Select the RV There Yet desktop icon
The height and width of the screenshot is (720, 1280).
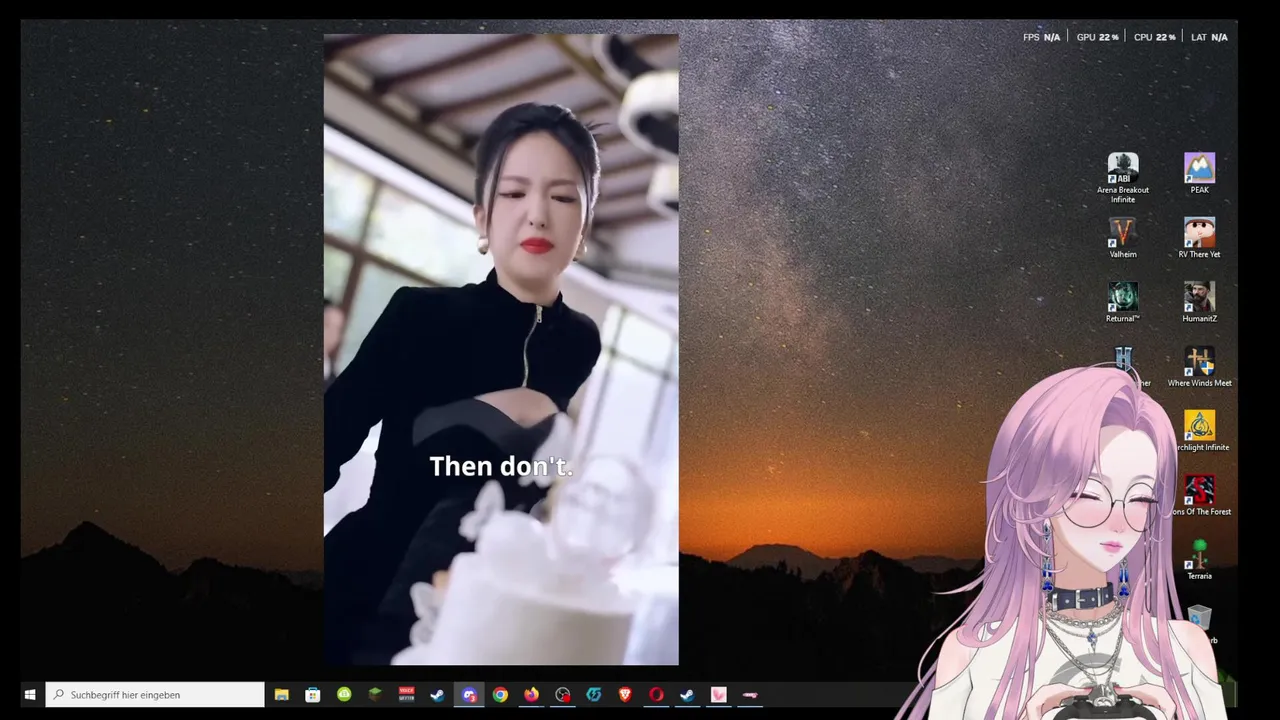(x=1199, y=238)
